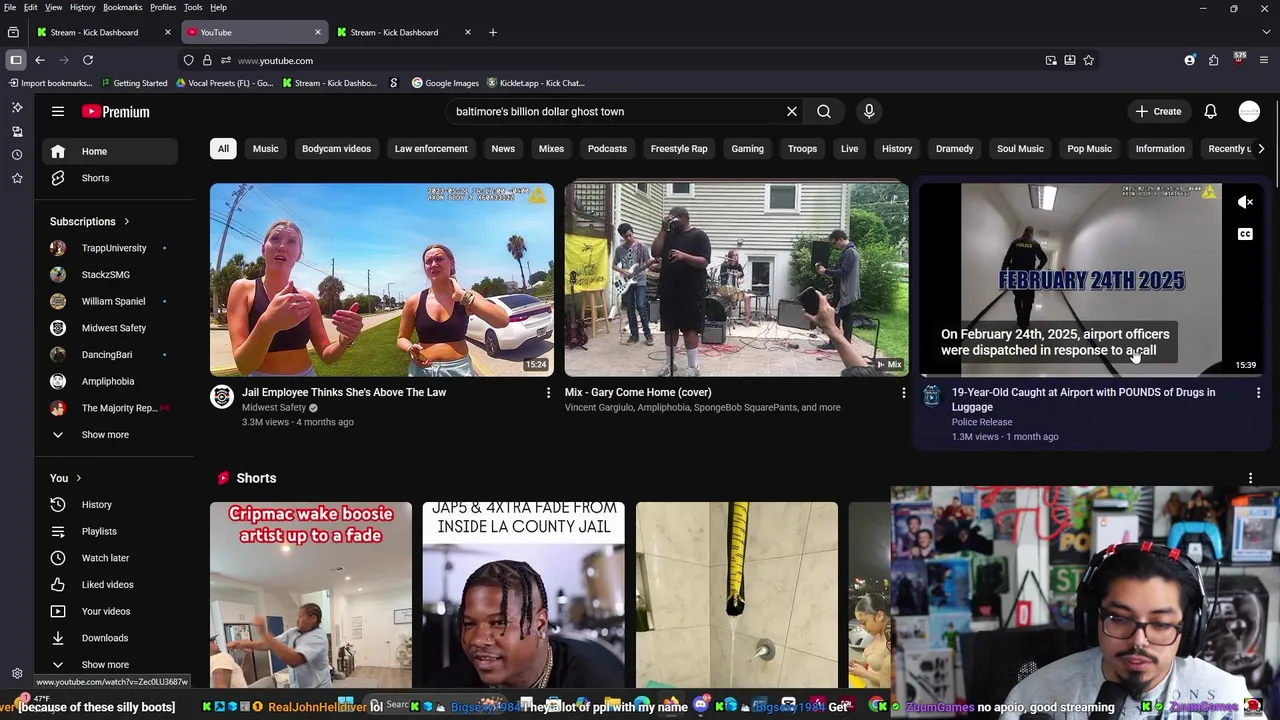Open the Bookmarks menu
This screenshot has height=720, width=1280.
coord(123,7)
